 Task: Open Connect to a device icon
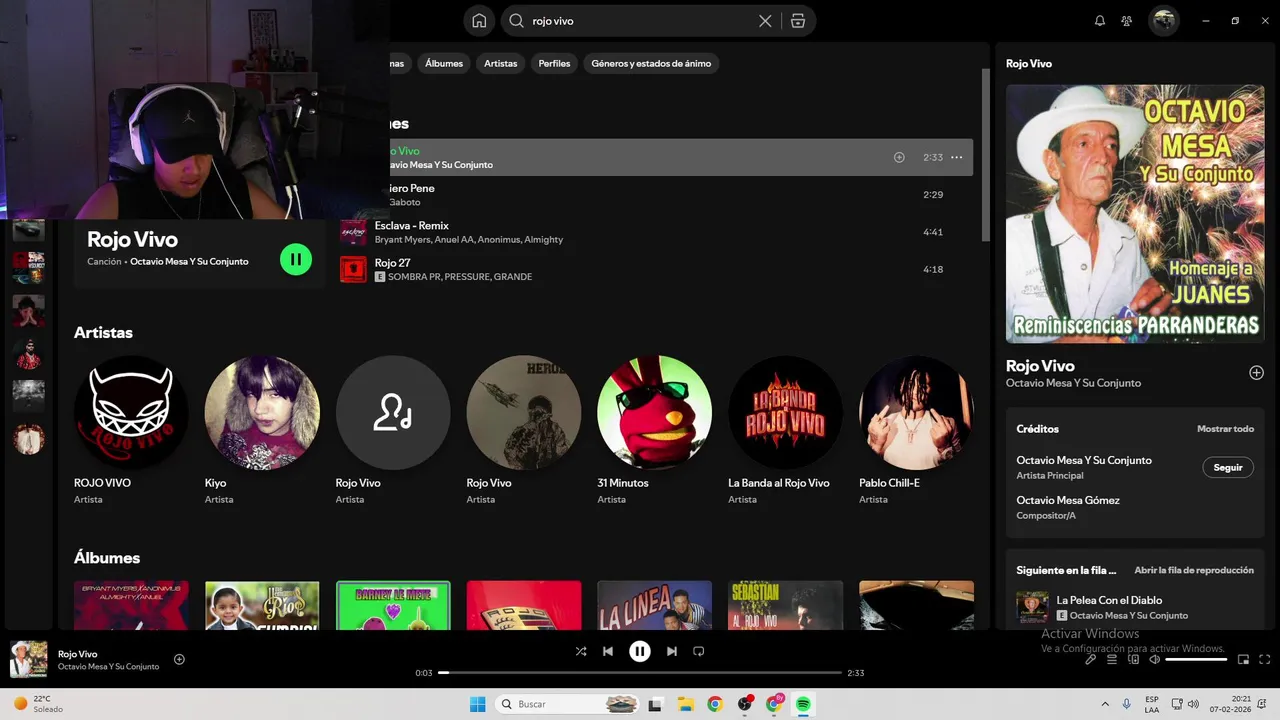point(1134,659)
